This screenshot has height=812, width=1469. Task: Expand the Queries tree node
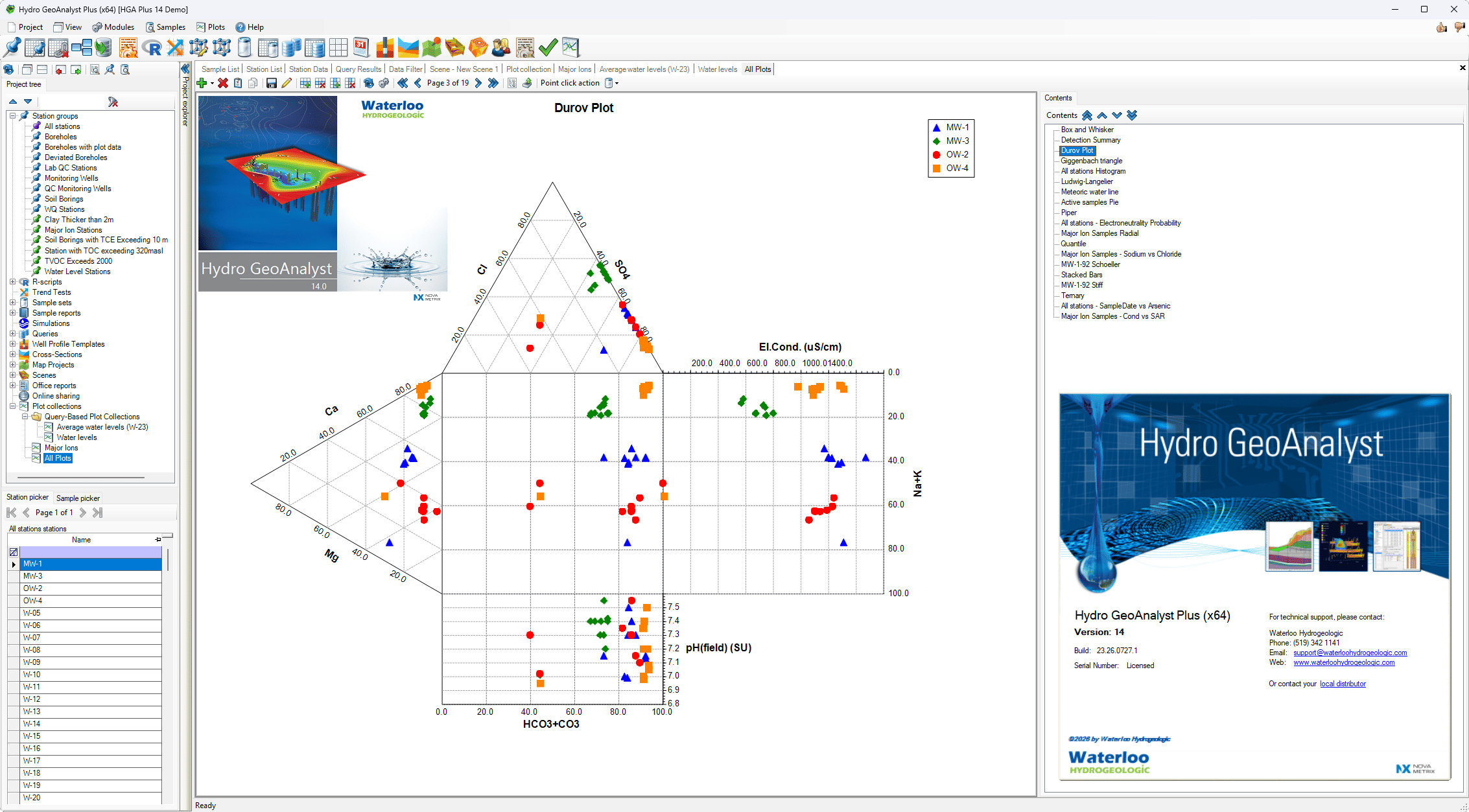click(x=12, y=334)
